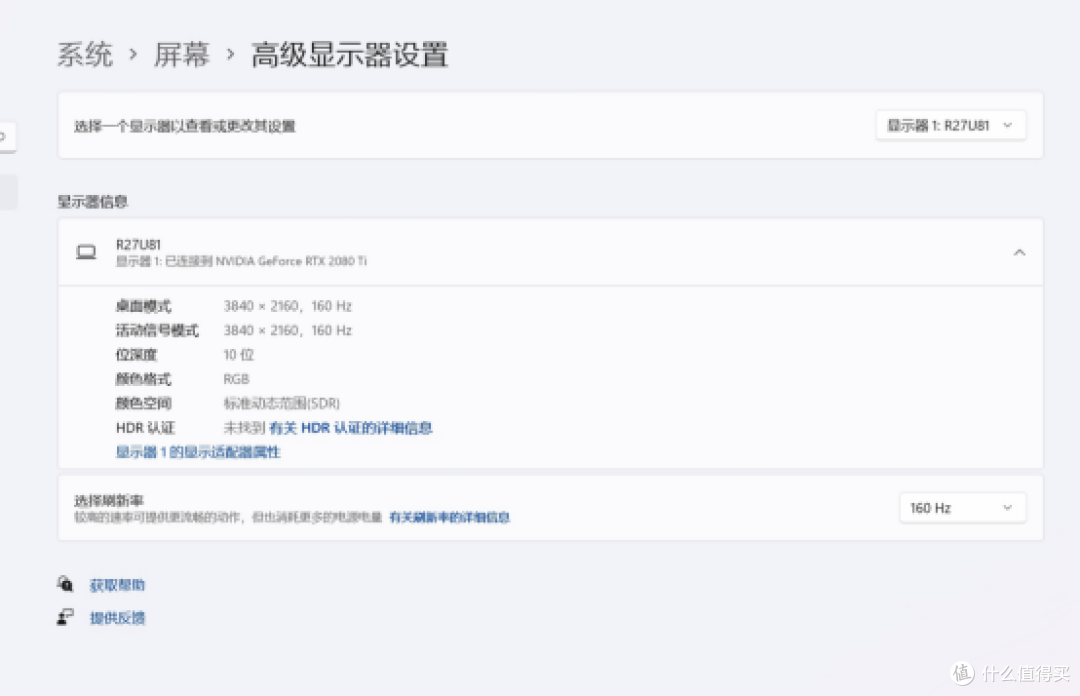The height and width of the screenshot is (696, 1080).
Task: Collapse the R27U81 display info section
Action: point(1019,252)
